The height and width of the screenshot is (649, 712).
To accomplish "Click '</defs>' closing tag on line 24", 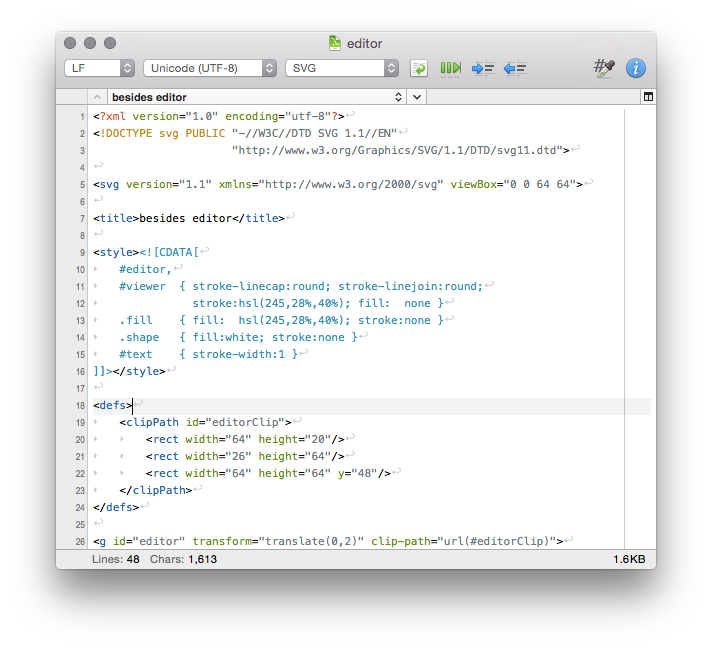I will coord(116,507).
